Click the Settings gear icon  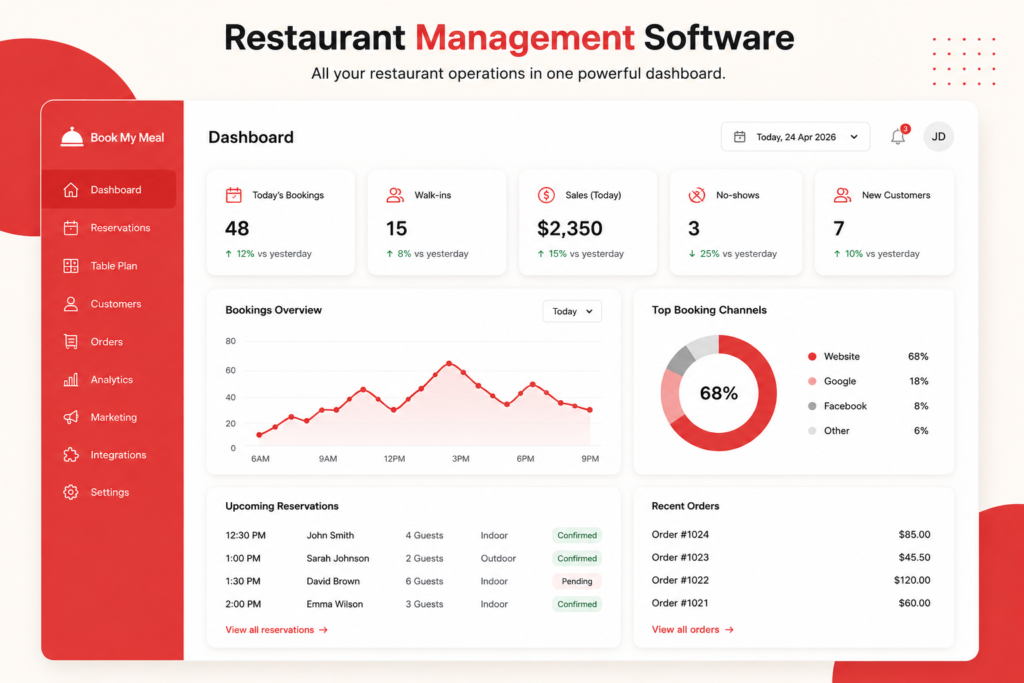[x=71, y=492]
